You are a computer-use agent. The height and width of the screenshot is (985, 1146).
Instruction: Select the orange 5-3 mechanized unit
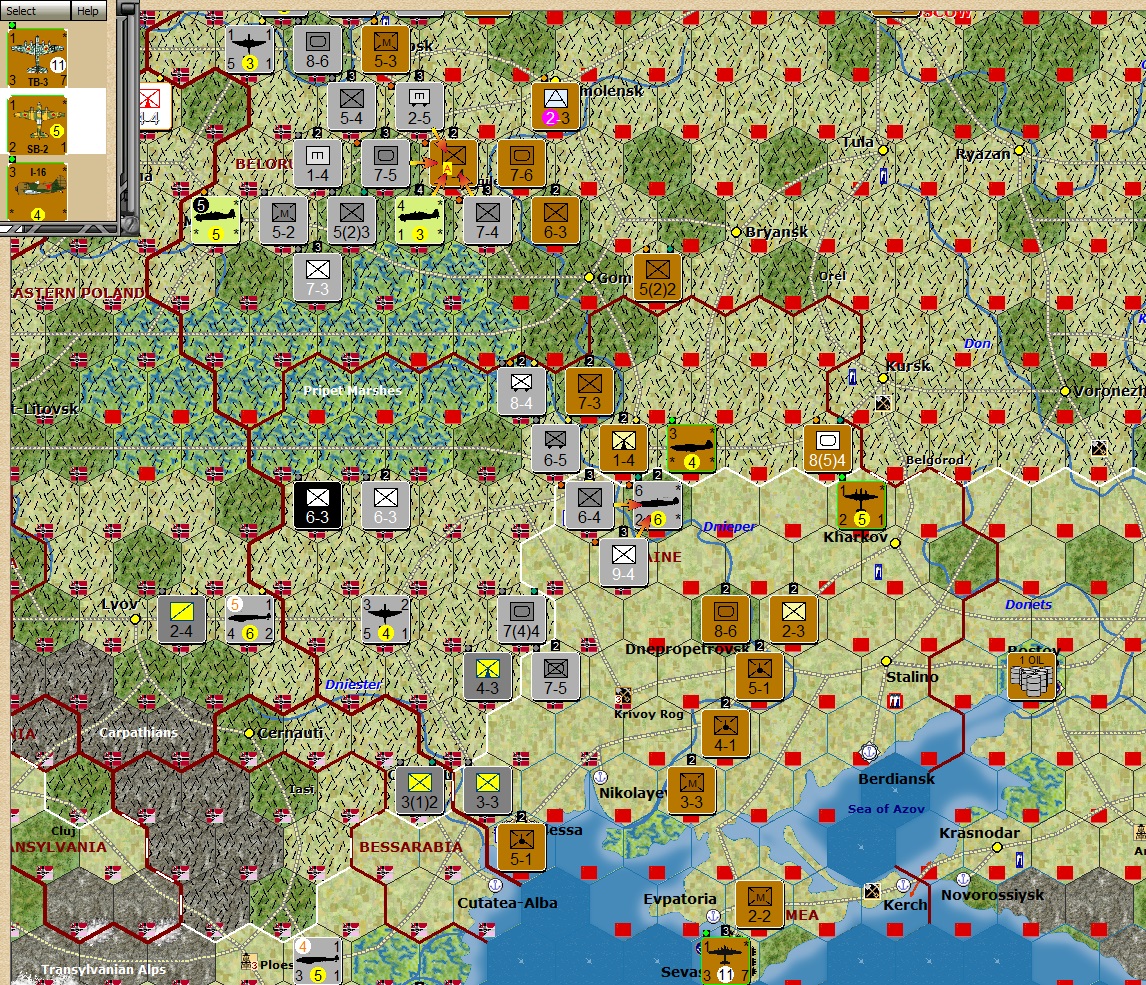click(x=385, y=49)
